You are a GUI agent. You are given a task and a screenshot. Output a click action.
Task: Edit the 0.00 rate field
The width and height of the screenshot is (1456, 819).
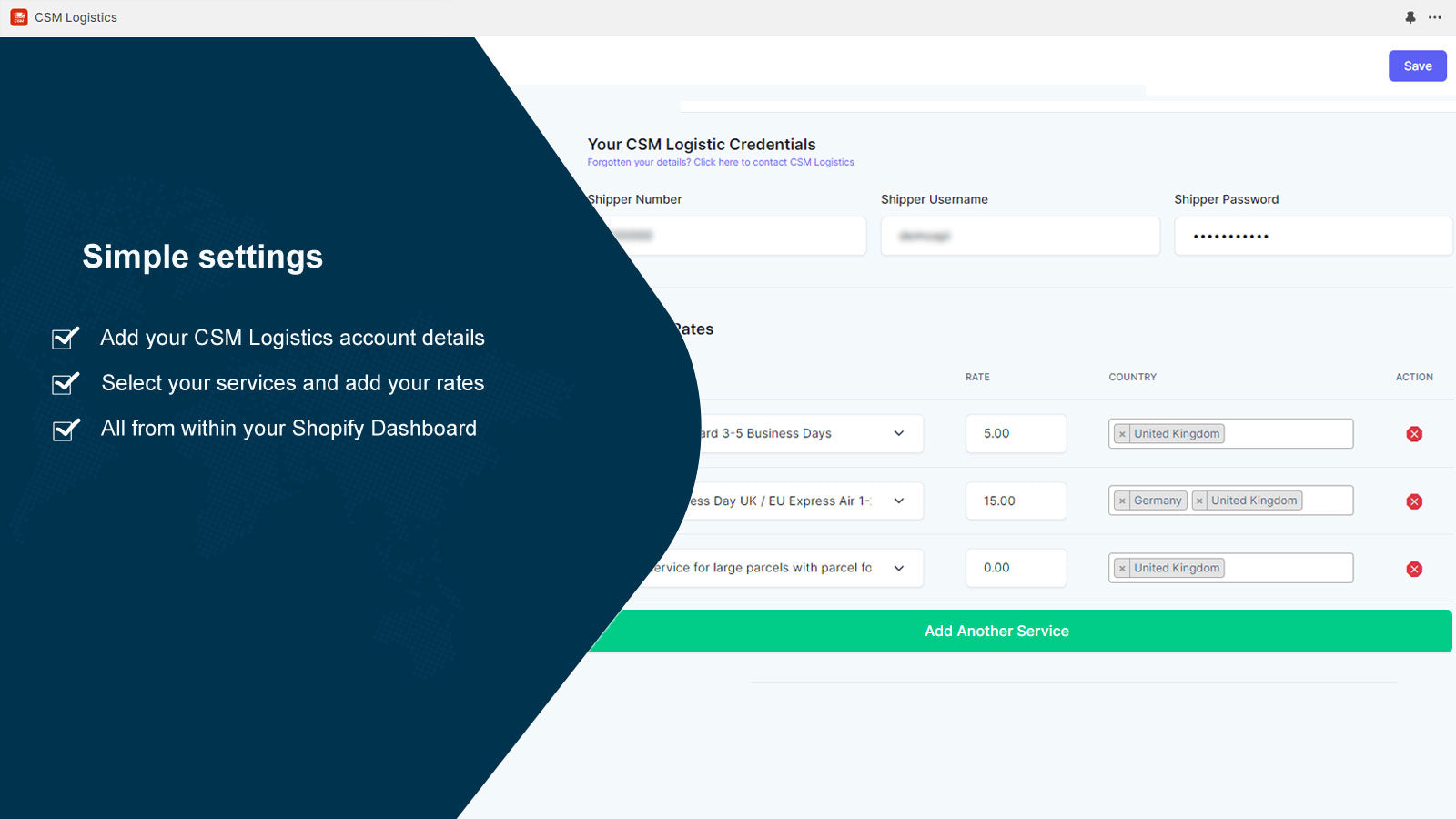tap(1016, 568)
